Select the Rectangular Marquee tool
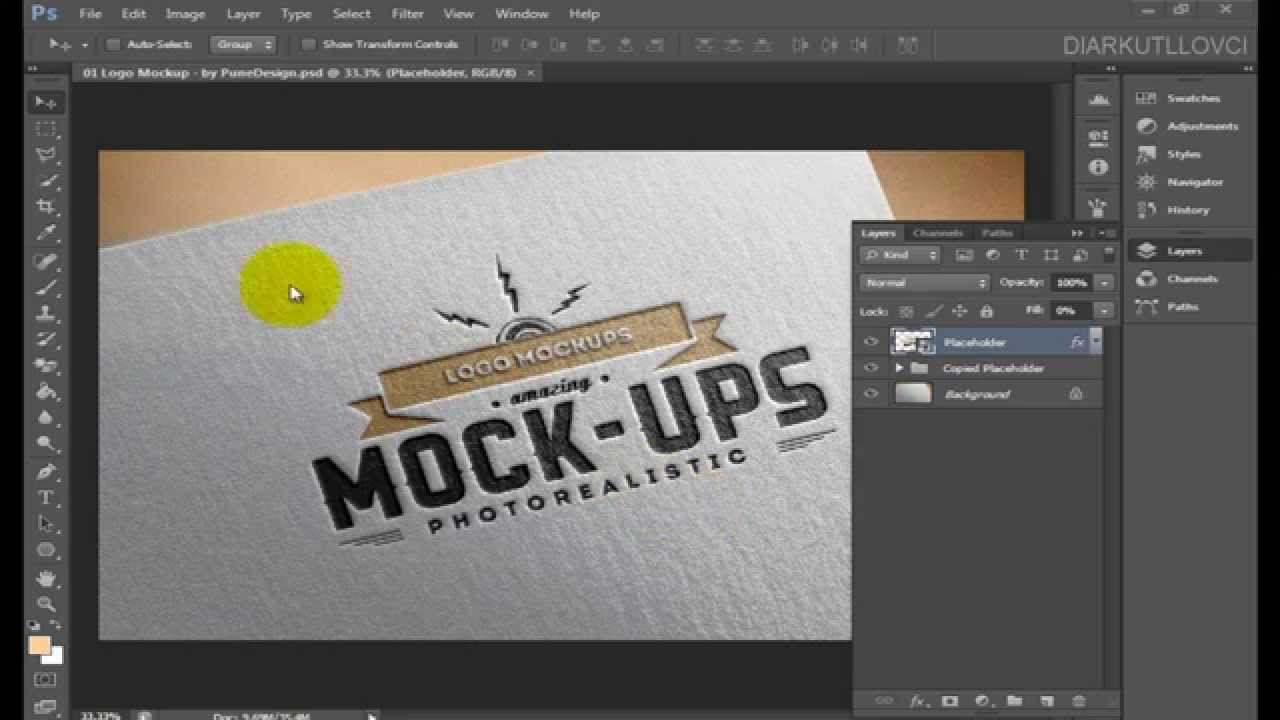Viewport: 1280px width, 720px height. 46,129
